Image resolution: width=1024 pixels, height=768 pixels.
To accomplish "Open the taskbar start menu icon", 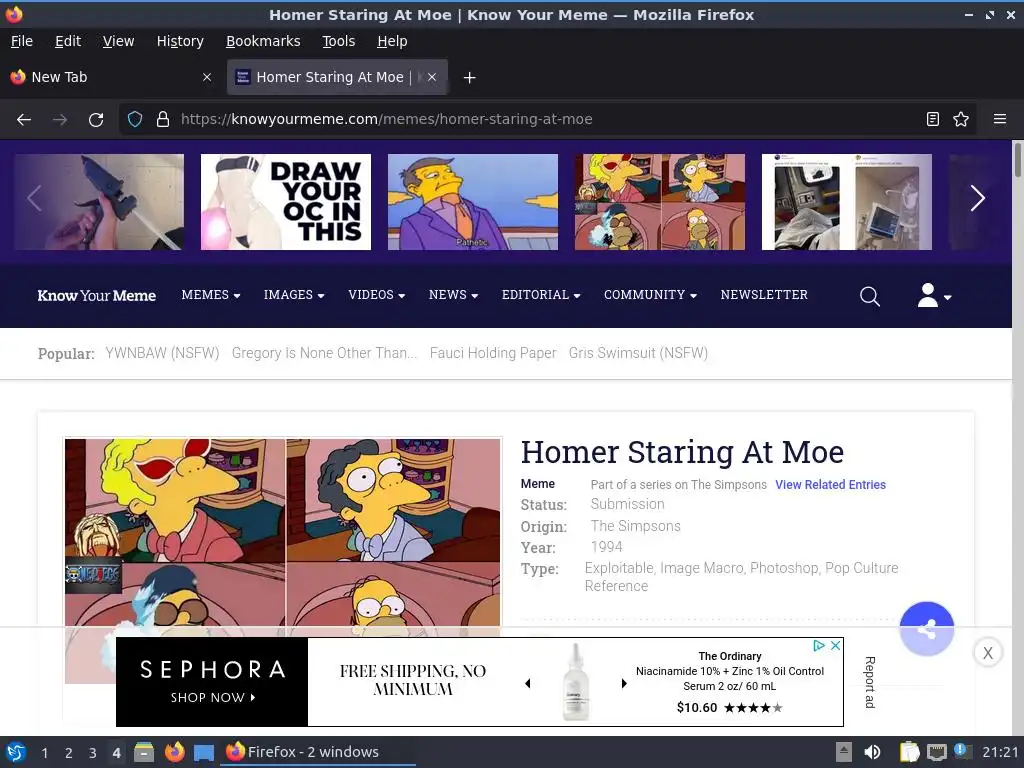I will pos(16,752).
